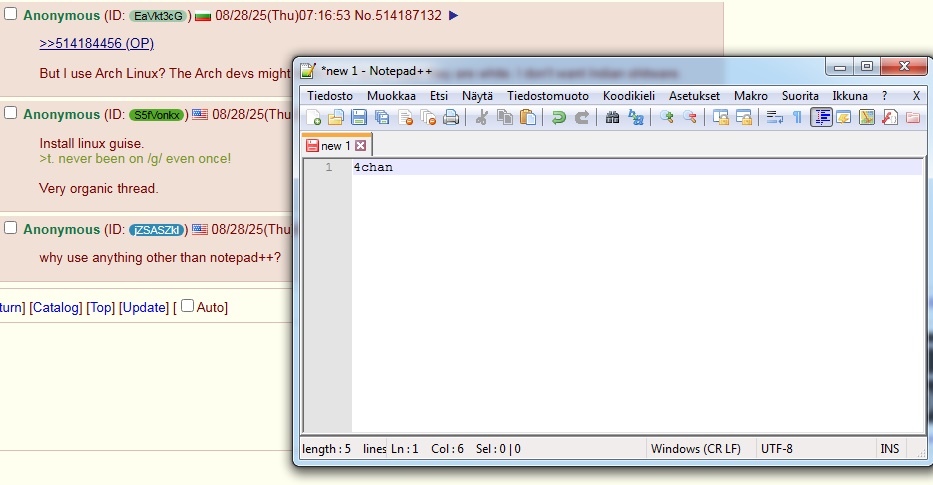Open the Näytä menu

pyautogui.click(x=477, y=96)
